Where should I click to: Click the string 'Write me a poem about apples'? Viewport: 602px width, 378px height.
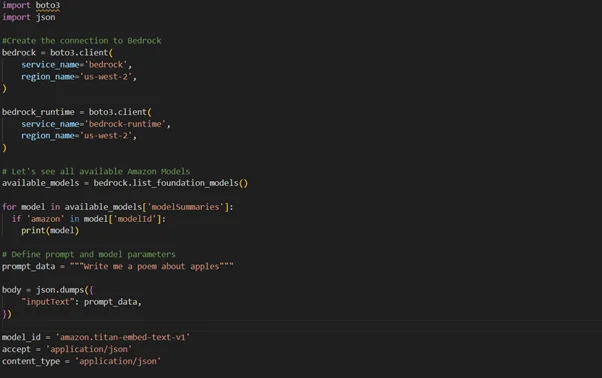click(152, 266)
